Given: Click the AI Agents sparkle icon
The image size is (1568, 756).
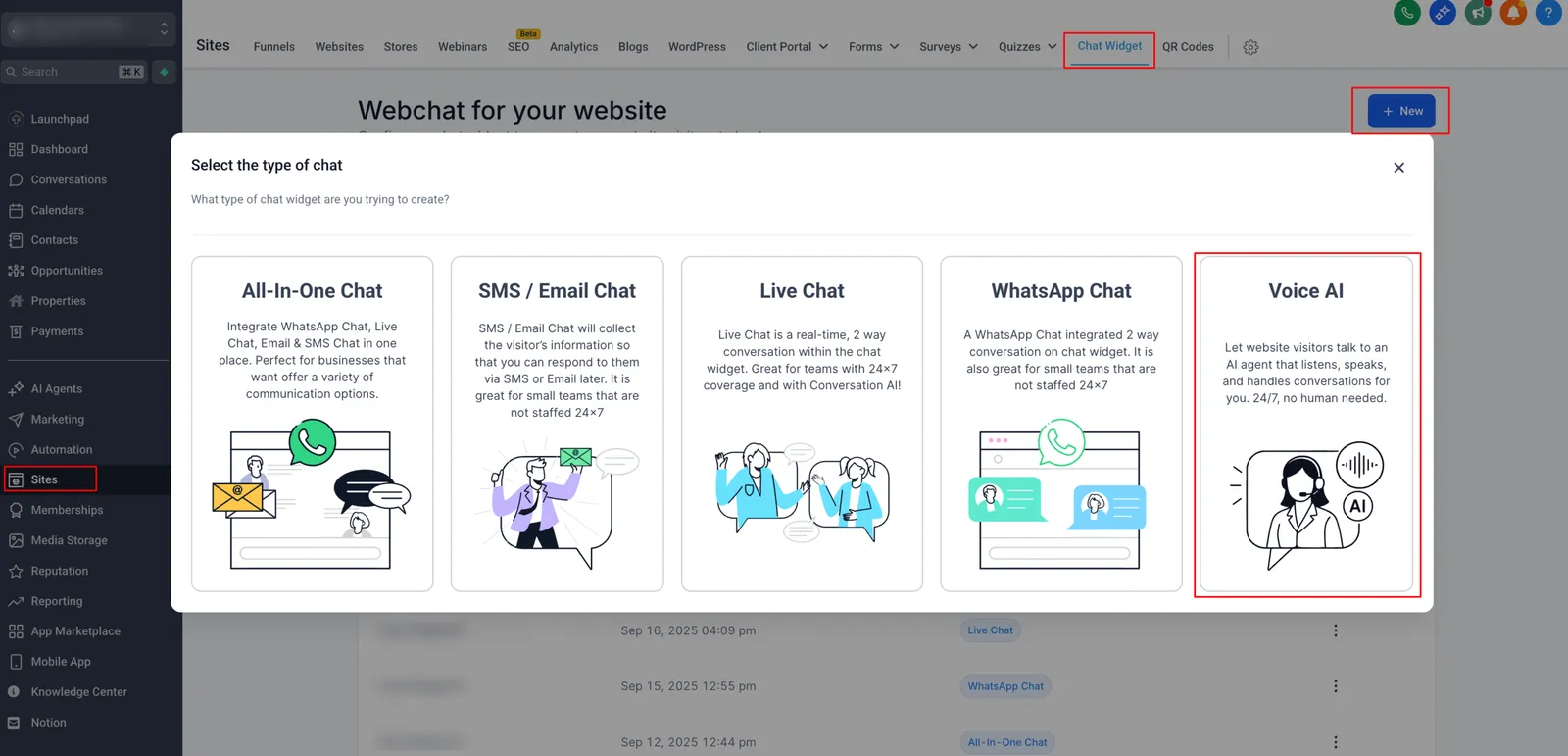Looking at the screenshot, I should click(16, 389).
